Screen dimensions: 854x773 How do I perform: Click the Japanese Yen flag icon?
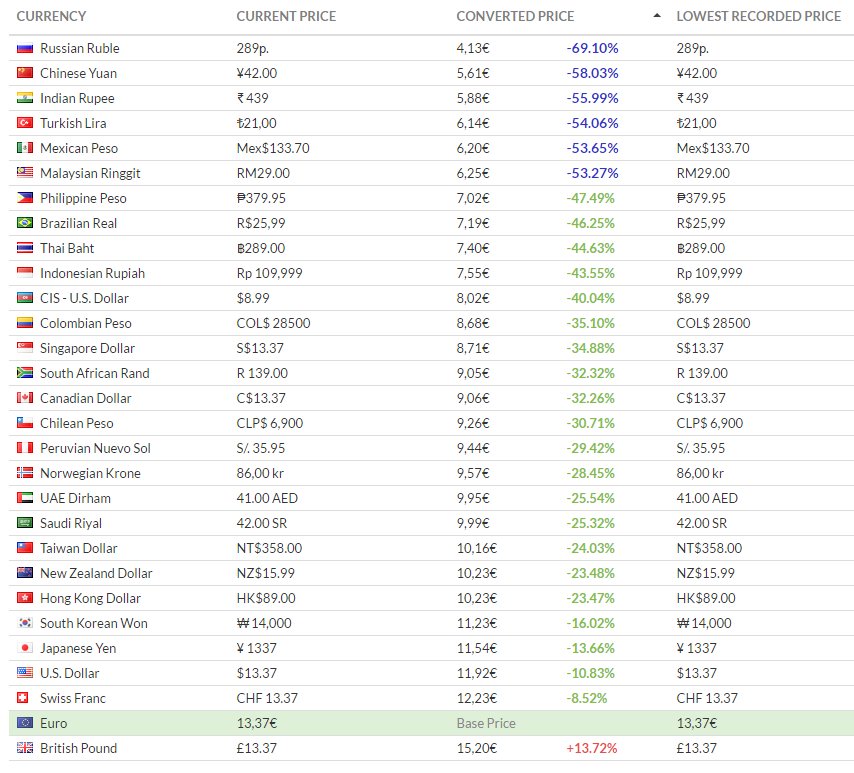coord(25,649)
